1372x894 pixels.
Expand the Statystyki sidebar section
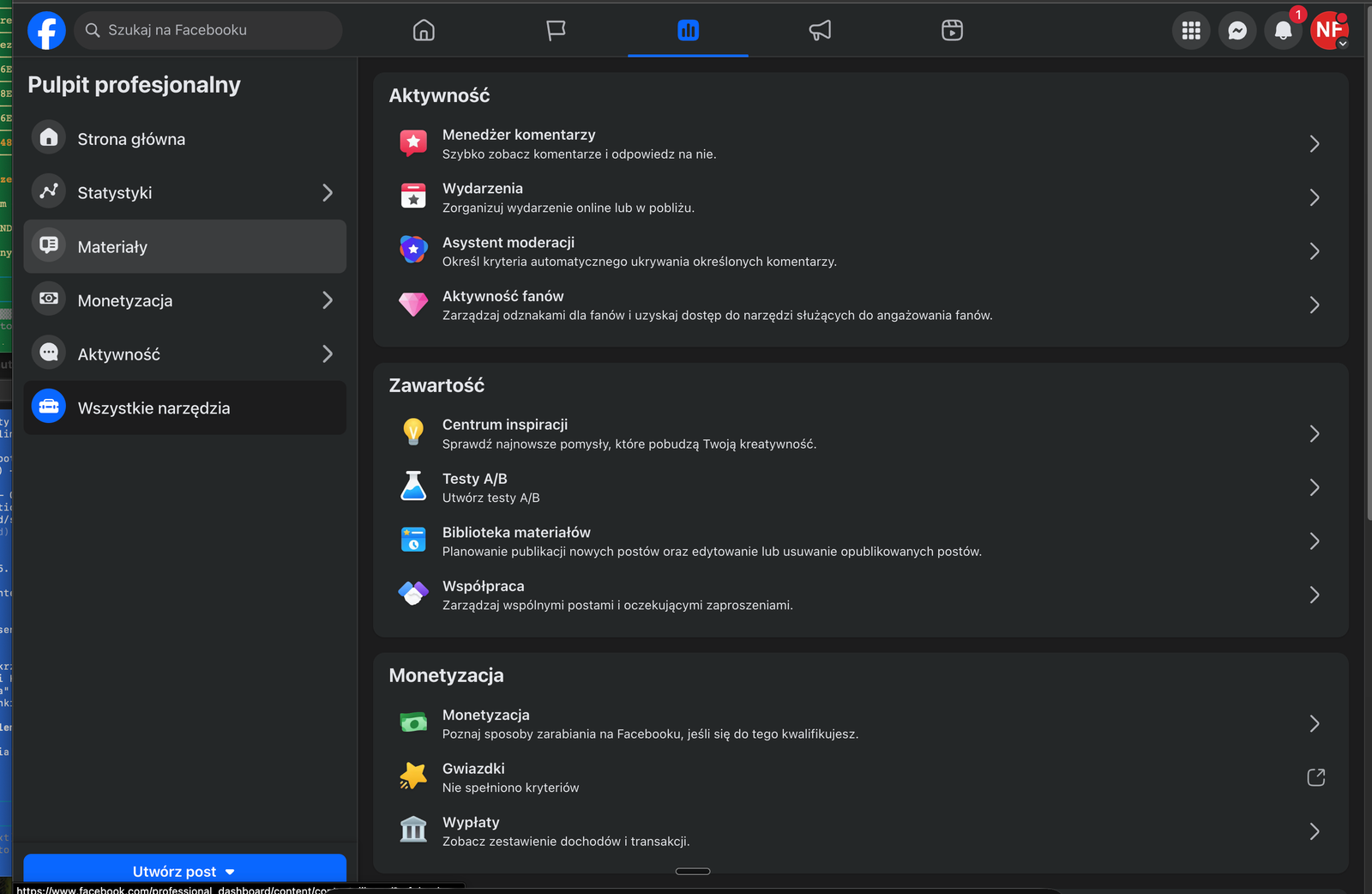pyautogui.click(x=327, y=193)
